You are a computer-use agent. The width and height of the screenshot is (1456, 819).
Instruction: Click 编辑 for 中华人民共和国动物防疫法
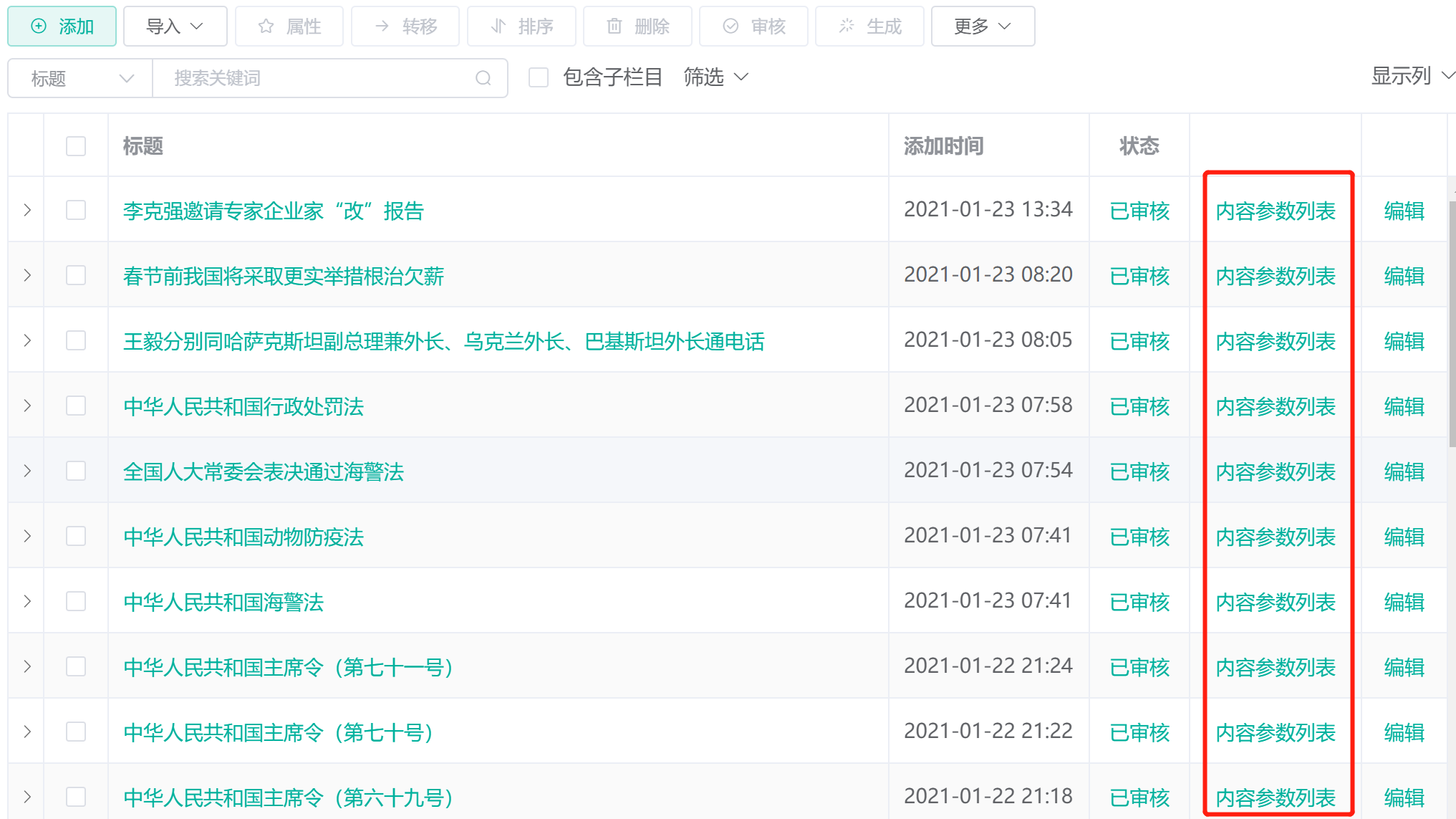pyautogui.click(x=1404, y=537)
